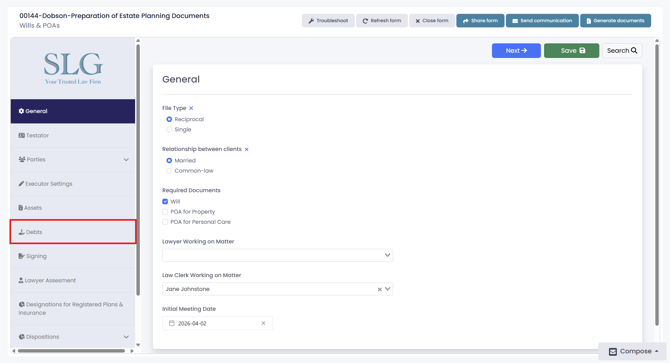The image size is (670, 363).
Task: Open Executor Settings section
Action: [73, 184]
